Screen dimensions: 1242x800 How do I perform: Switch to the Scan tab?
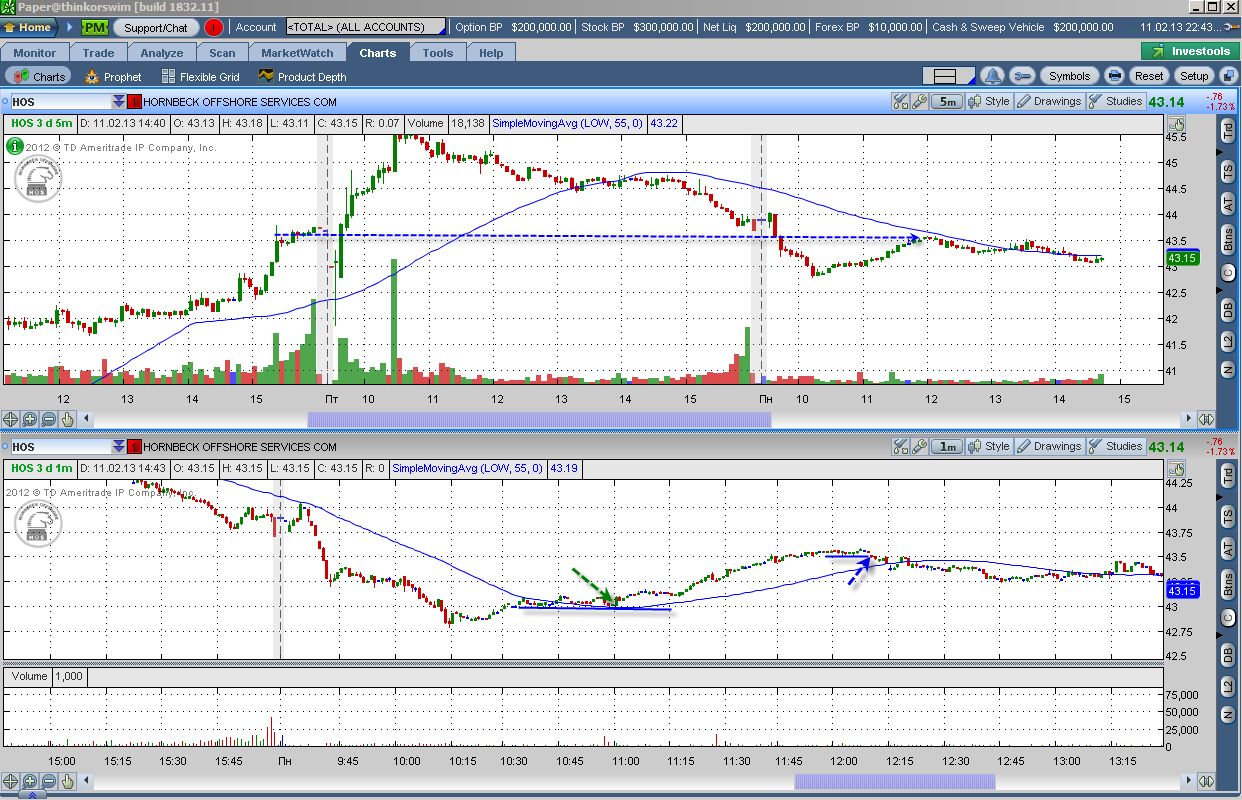222,53
